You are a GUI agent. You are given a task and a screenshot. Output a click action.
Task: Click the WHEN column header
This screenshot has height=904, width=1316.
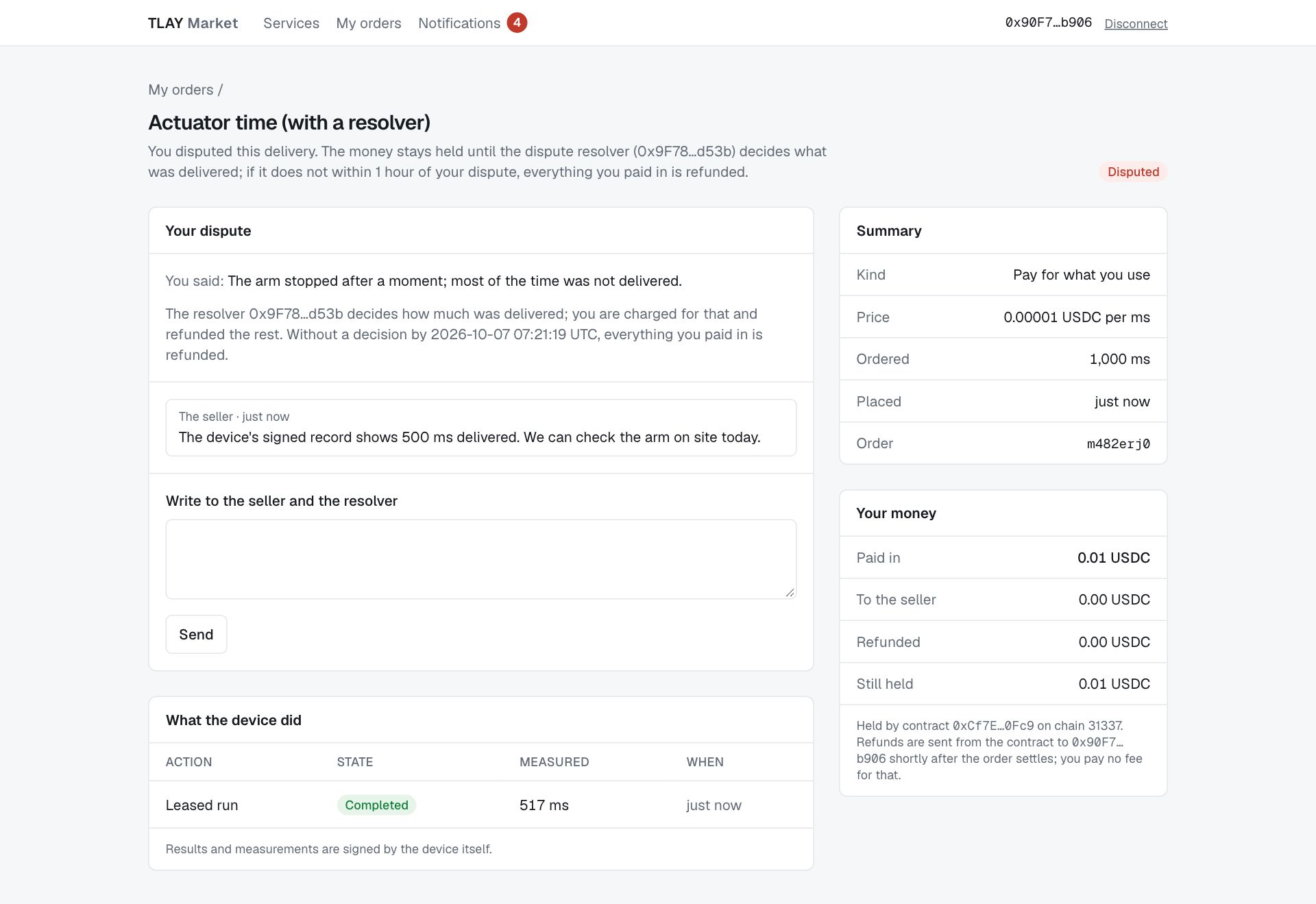[x=705, y=762]
